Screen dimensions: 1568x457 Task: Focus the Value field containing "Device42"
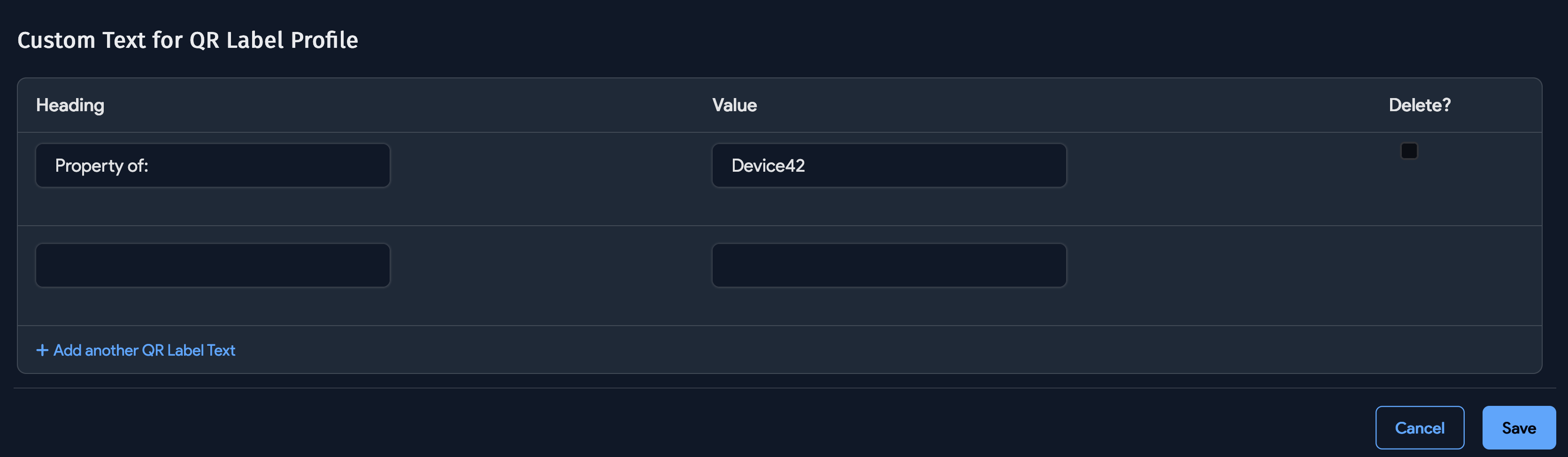pyautogui.click(x=889, y=166)
